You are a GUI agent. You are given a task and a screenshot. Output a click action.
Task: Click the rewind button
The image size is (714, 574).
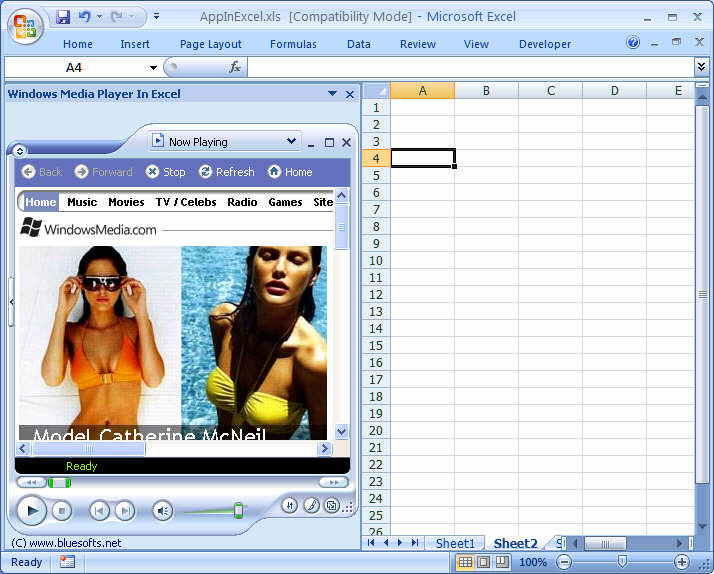pos(31,483)
